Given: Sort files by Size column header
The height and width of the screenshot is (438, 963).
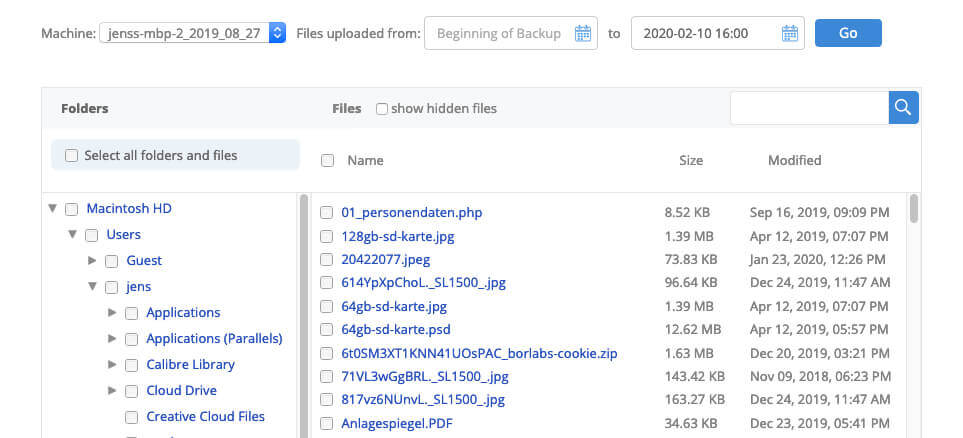Looking at the screenshot, I should [690, 160].
